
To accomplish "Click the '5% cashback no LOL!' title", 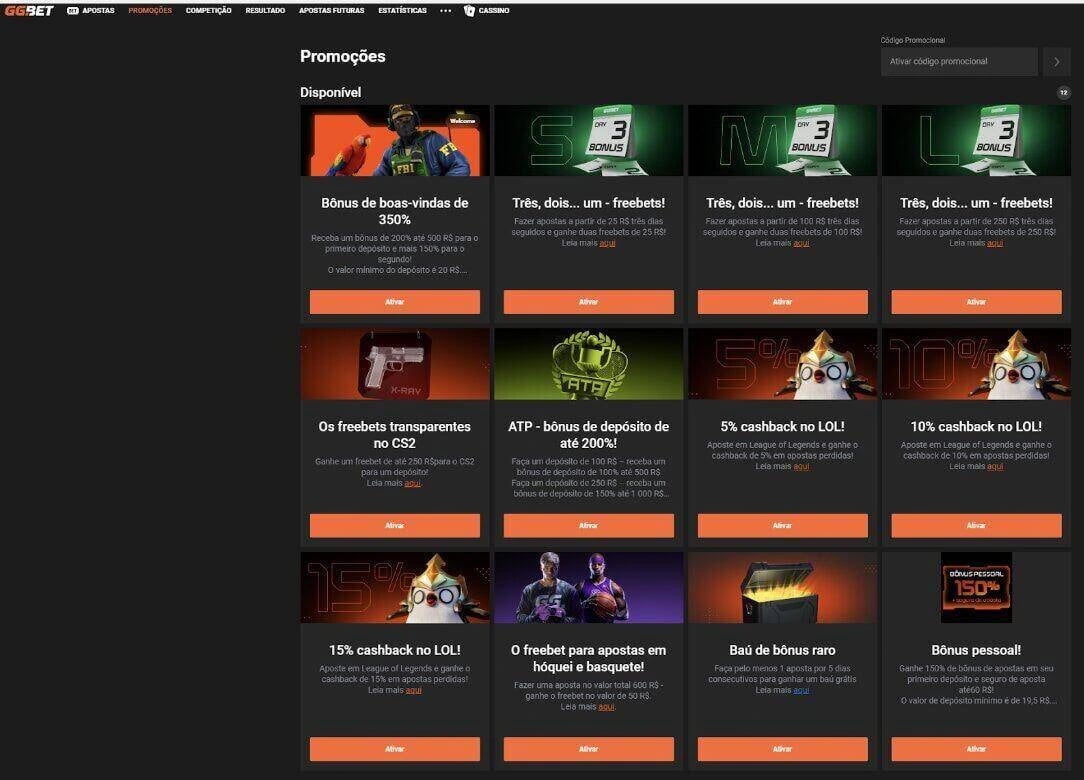I will pos(783,427).
